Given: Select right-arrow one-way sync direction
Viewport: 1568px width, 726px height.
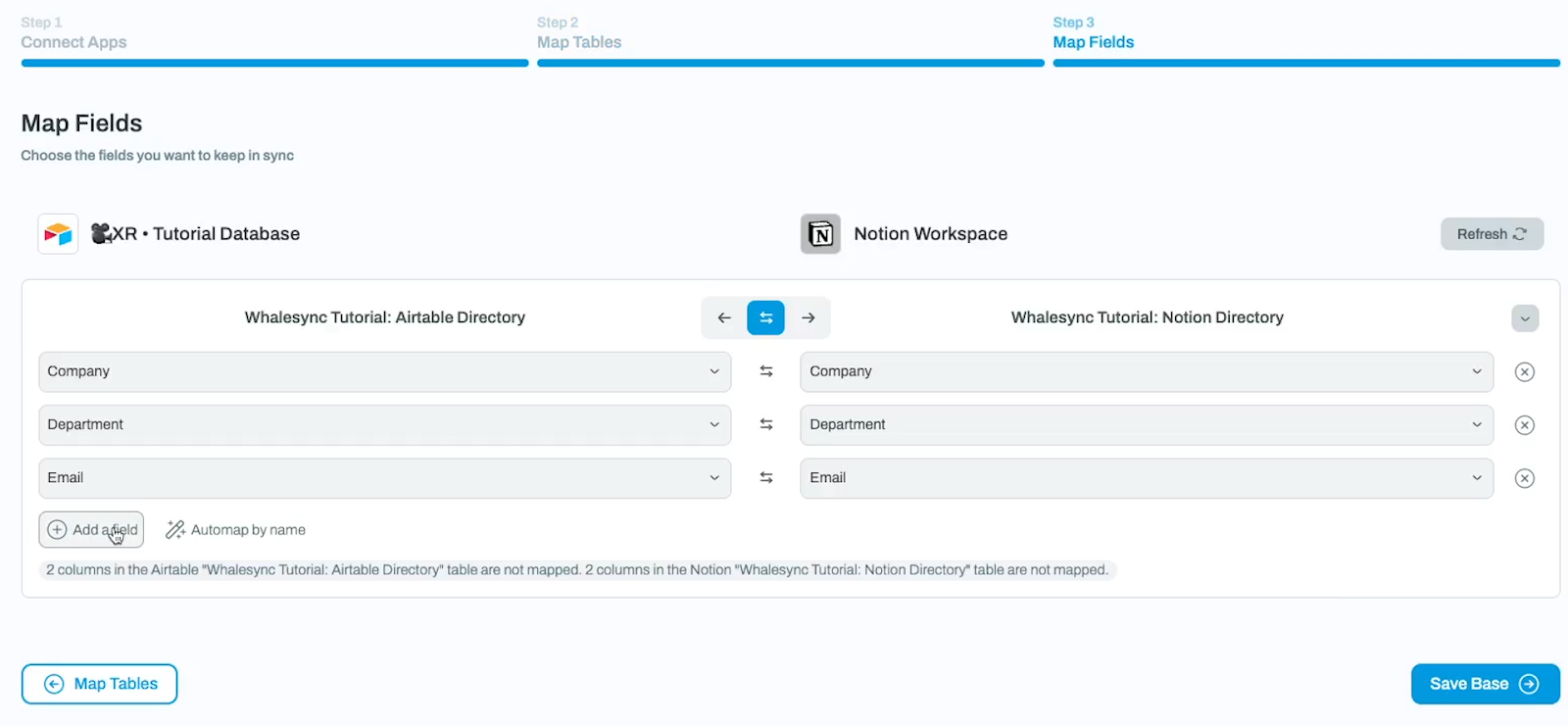Looking at the screenshot, I should (808, 317).
